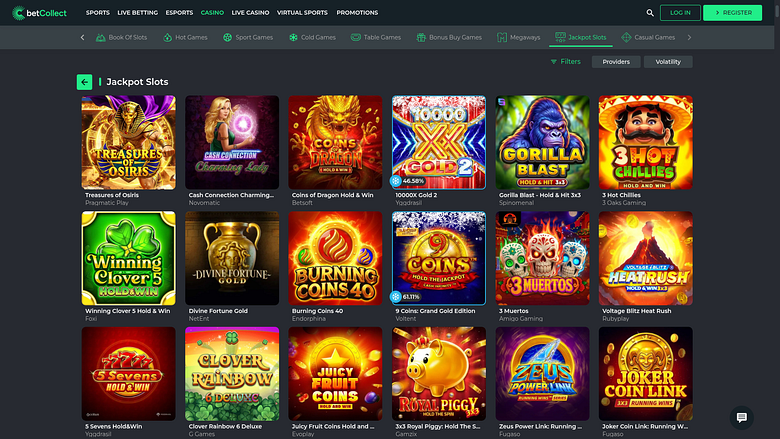This screenshot has height=439, width=780.
Task: Switch to Bonus Buy Games tab
Action: coord(449,37)
